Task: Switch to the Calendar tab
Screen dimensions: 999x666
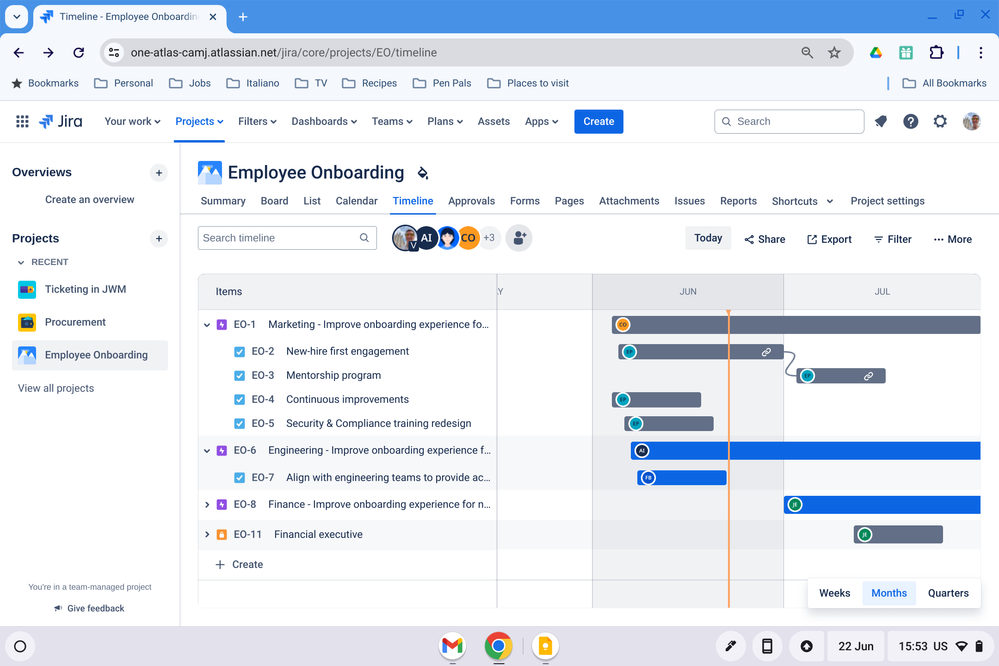Action: [x=356, y=201]
